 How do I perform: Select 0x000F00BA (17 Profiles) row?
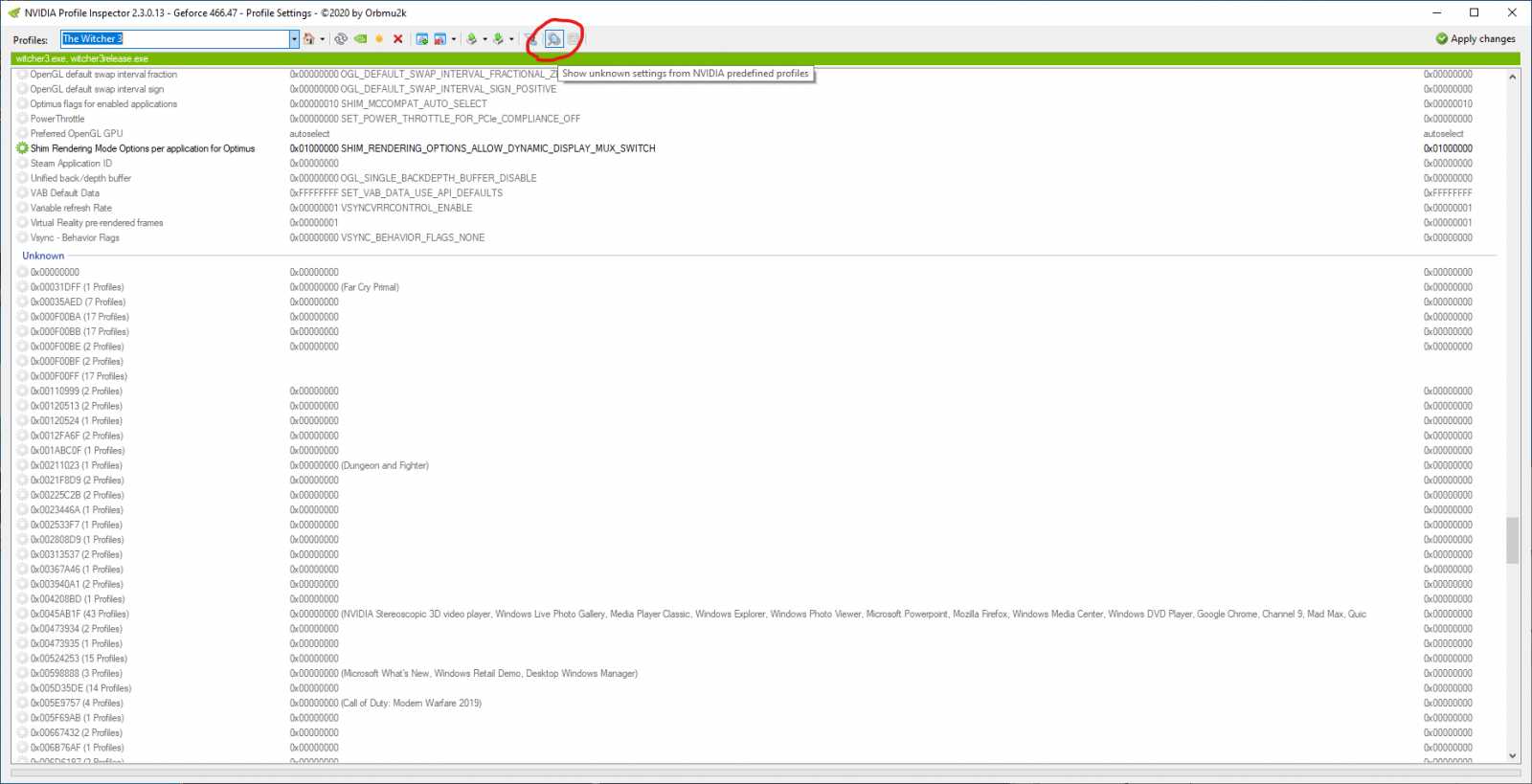click(x=756, y=317)
